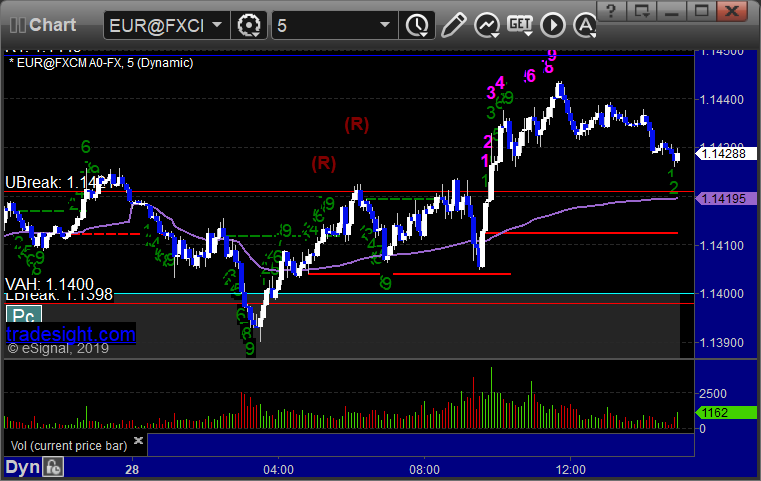Maximize the chart window

(x=701, y=11)
